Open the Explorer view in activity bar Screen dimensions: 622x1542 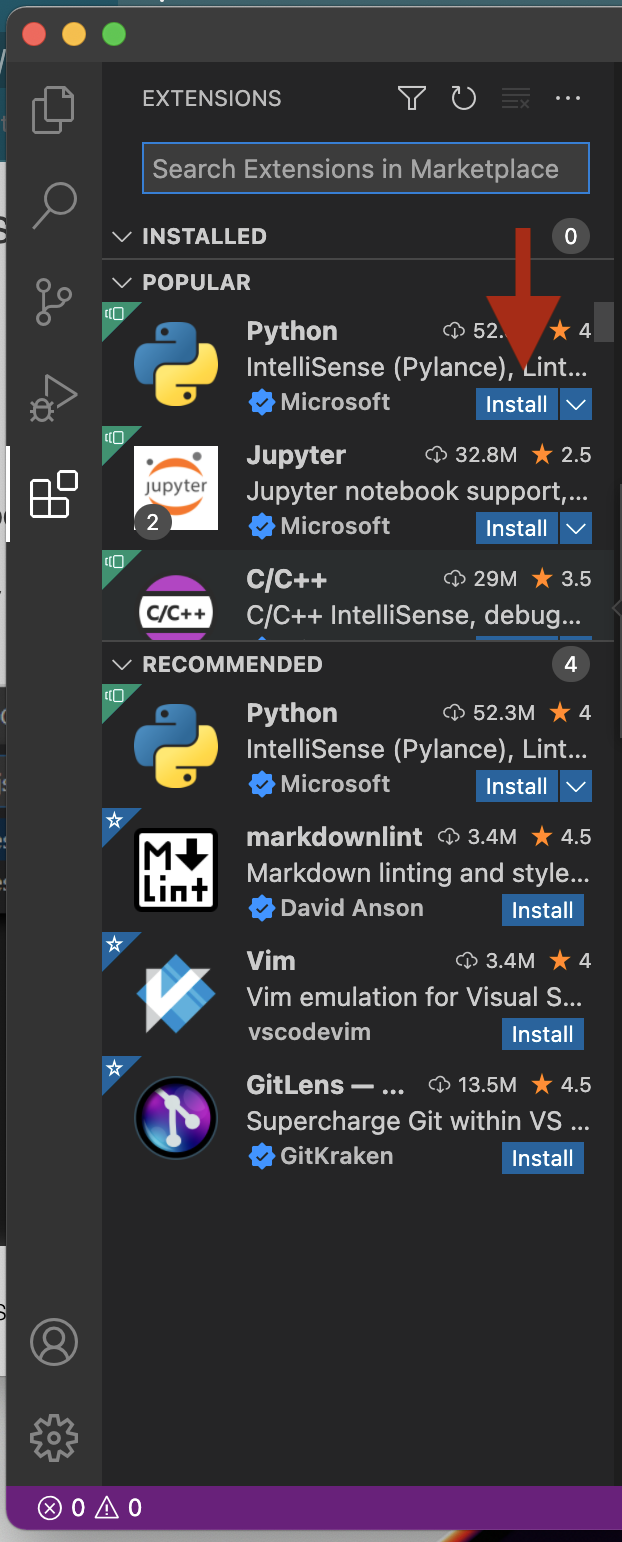pyautogui.click(x=54, y=110)
